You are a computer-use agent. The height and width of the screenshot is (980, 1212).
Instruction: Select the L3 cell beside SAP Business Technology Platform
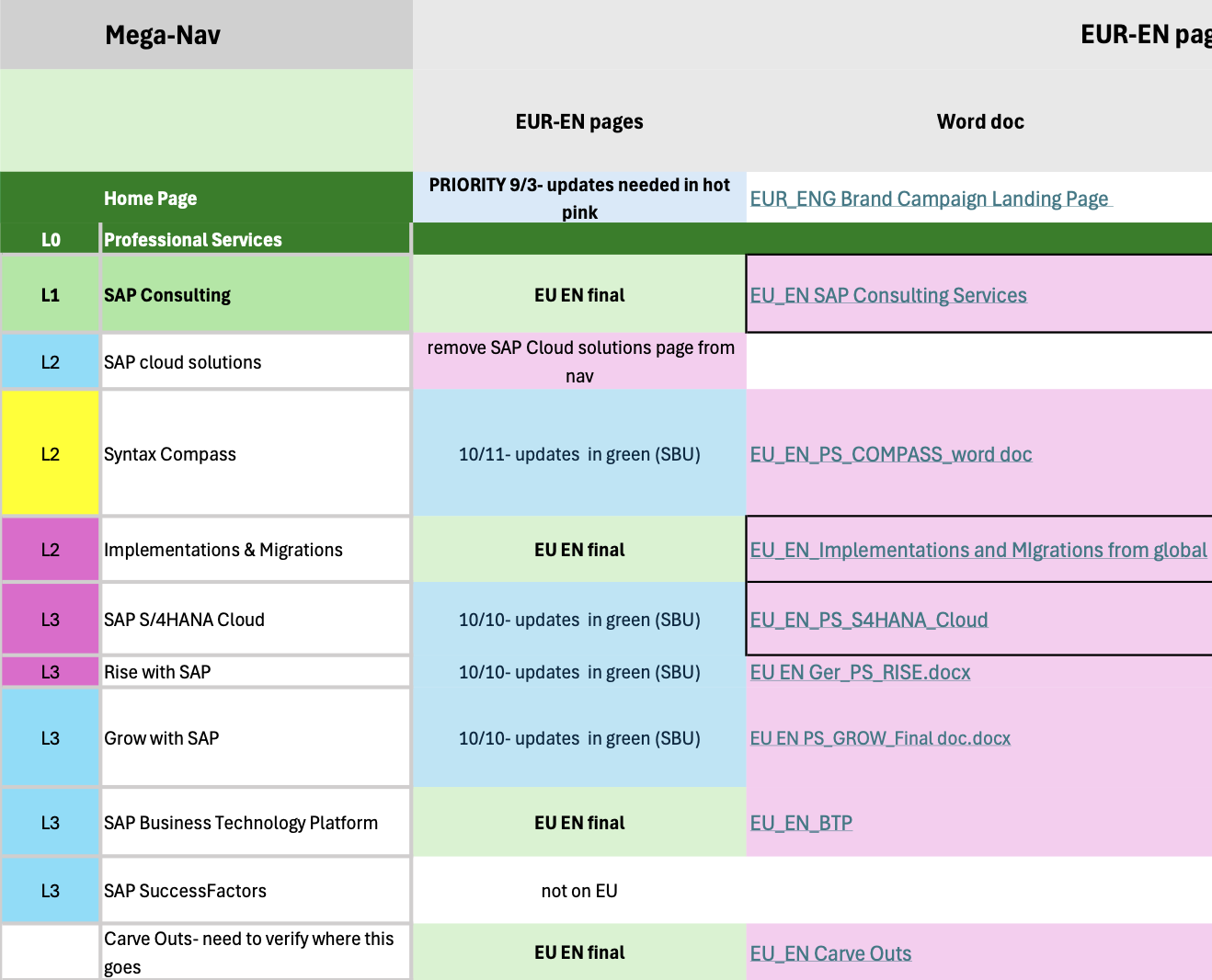pos(51,823)
